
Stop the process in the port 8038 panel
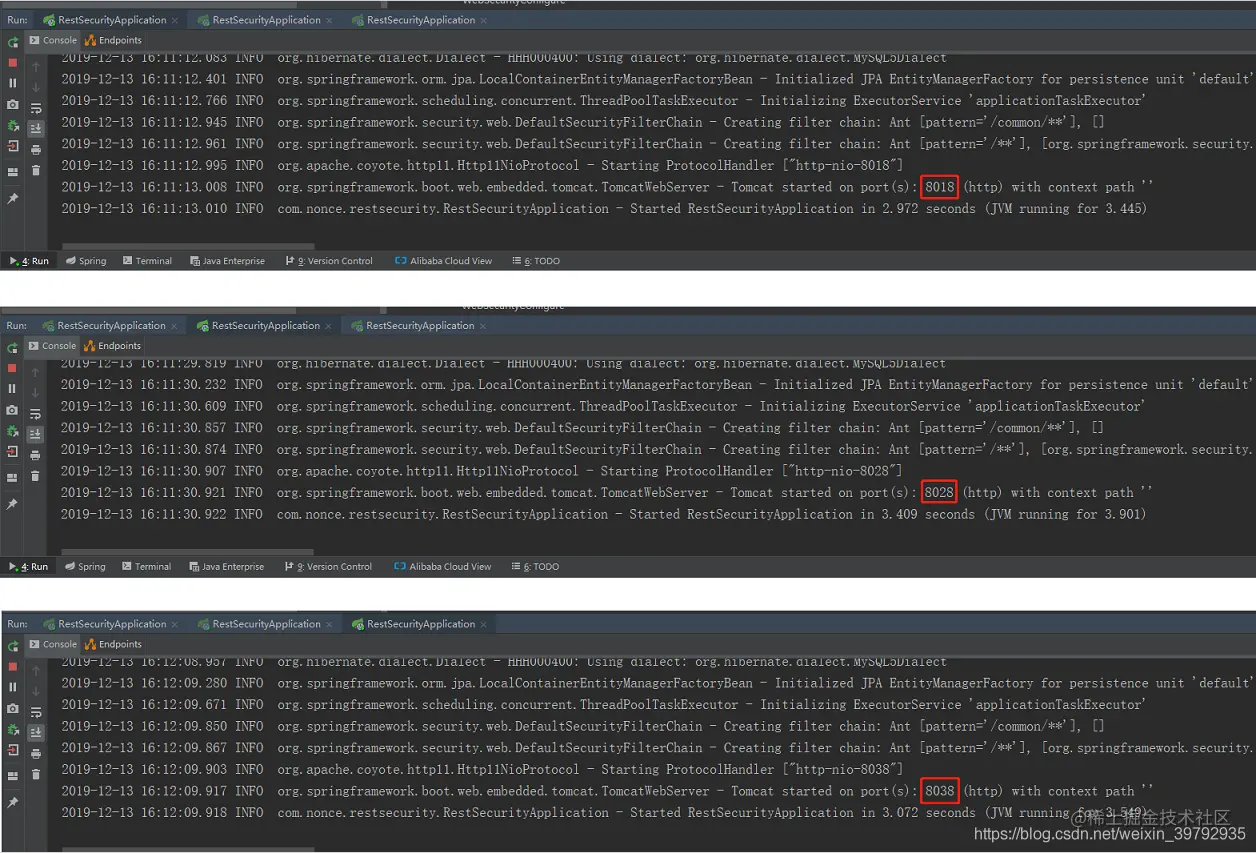tap(13, 666)
